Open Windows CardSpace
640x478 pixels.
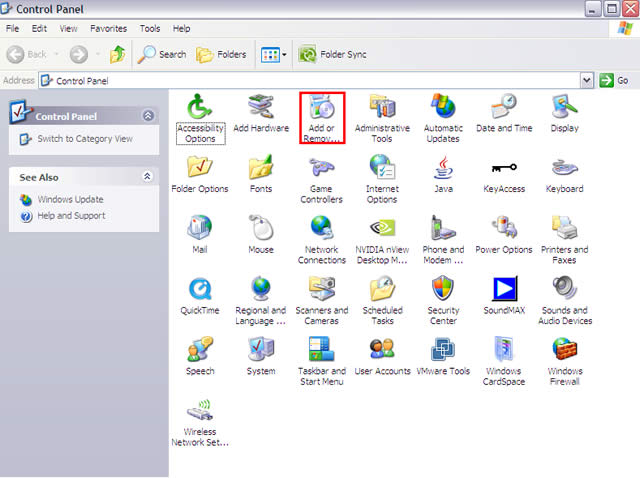[x=504, y=361]
